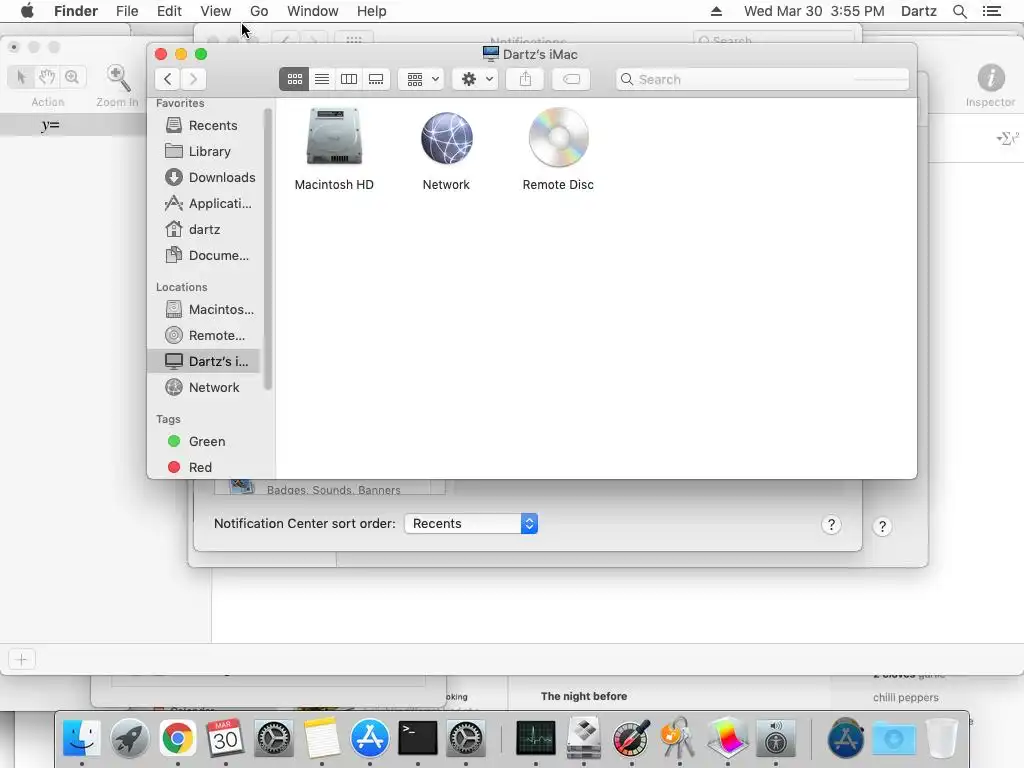Select Remote Disc under Locations
Image resolution: width=1024 pixels, height=768 pixels.
[x=203, y=336]
